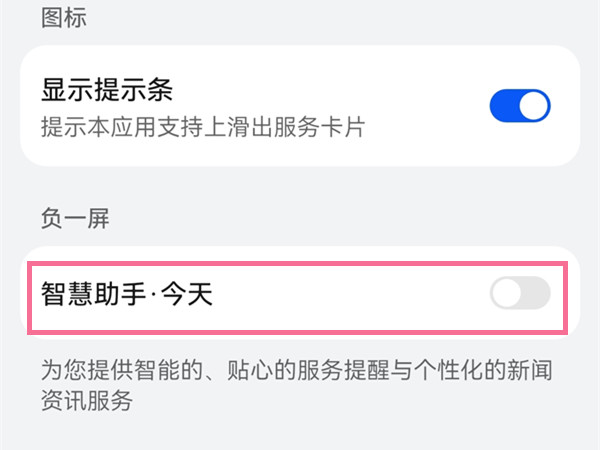Tap the 智慧助手·今天 label text
The image size is (600, 450).
click(x=127, y=294)
